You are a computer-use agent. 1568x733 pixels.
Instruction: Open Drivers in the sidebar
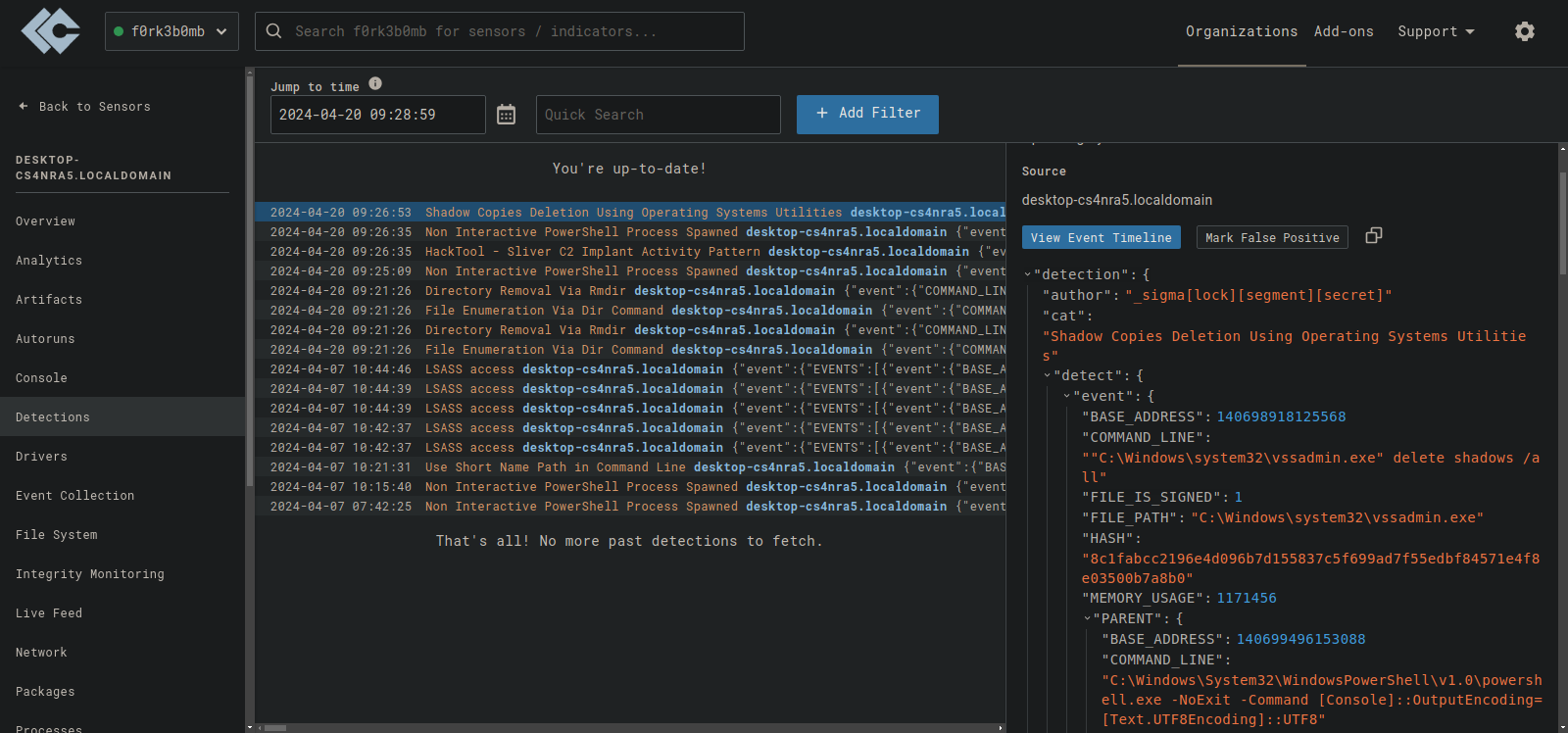click(122, 457)
